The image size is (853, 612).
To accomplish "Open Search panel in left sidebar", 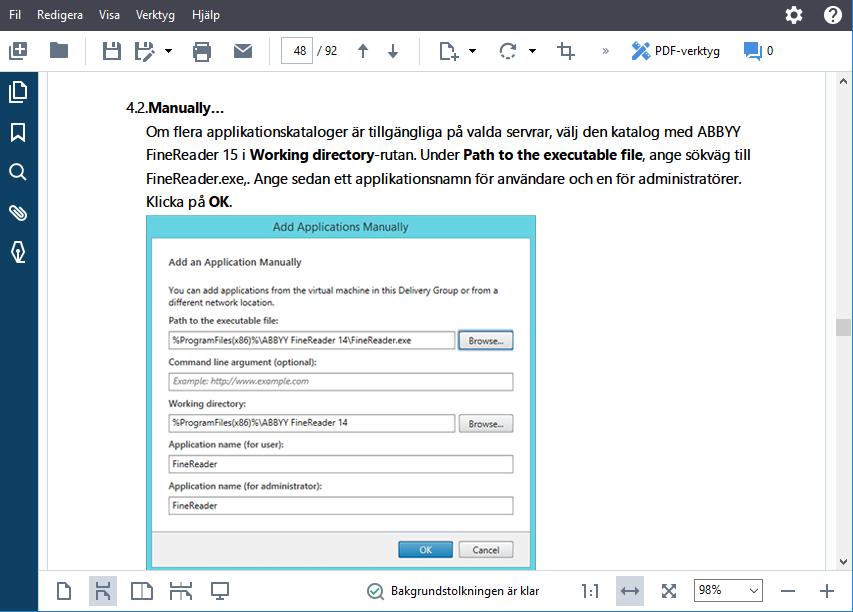I will tap(18, 172).
